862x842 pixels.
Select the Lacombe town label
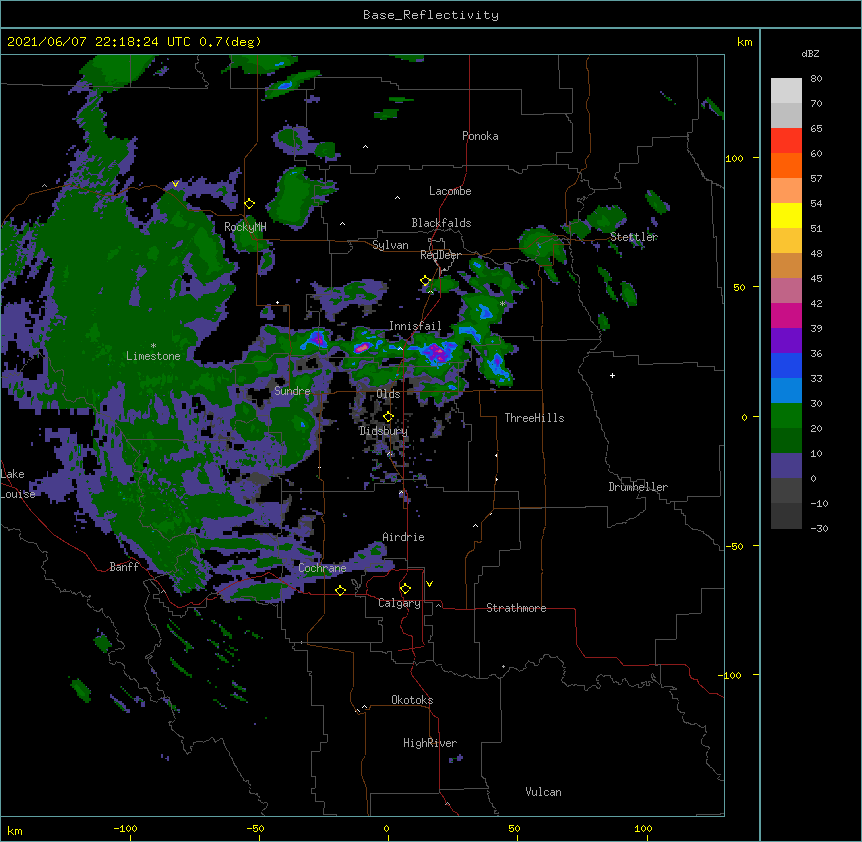tap(450, 191)
